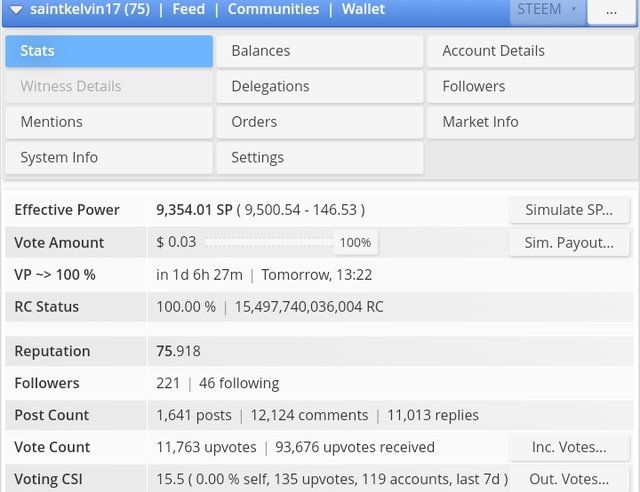Click the '1,641 posts' count
The width and height of the screenshot is (640, 492).
pos(194,415)
